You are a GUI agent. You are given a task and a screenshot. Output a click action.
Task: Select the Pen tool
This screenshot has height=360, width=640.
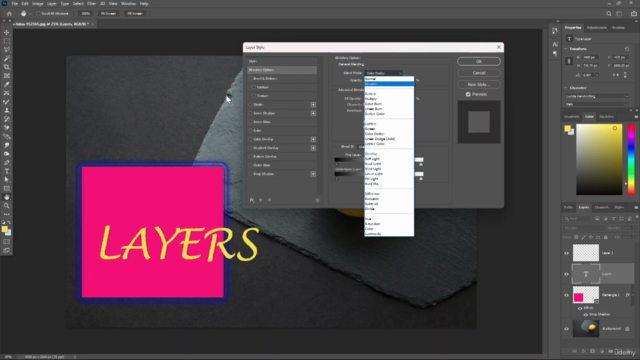click(7, 162)
